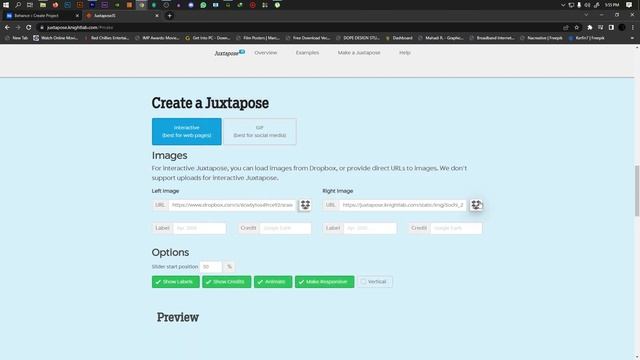The width and height of the screenshot is (640, 360).
Task: Click the left image Label field
Action: click(199, 228)
